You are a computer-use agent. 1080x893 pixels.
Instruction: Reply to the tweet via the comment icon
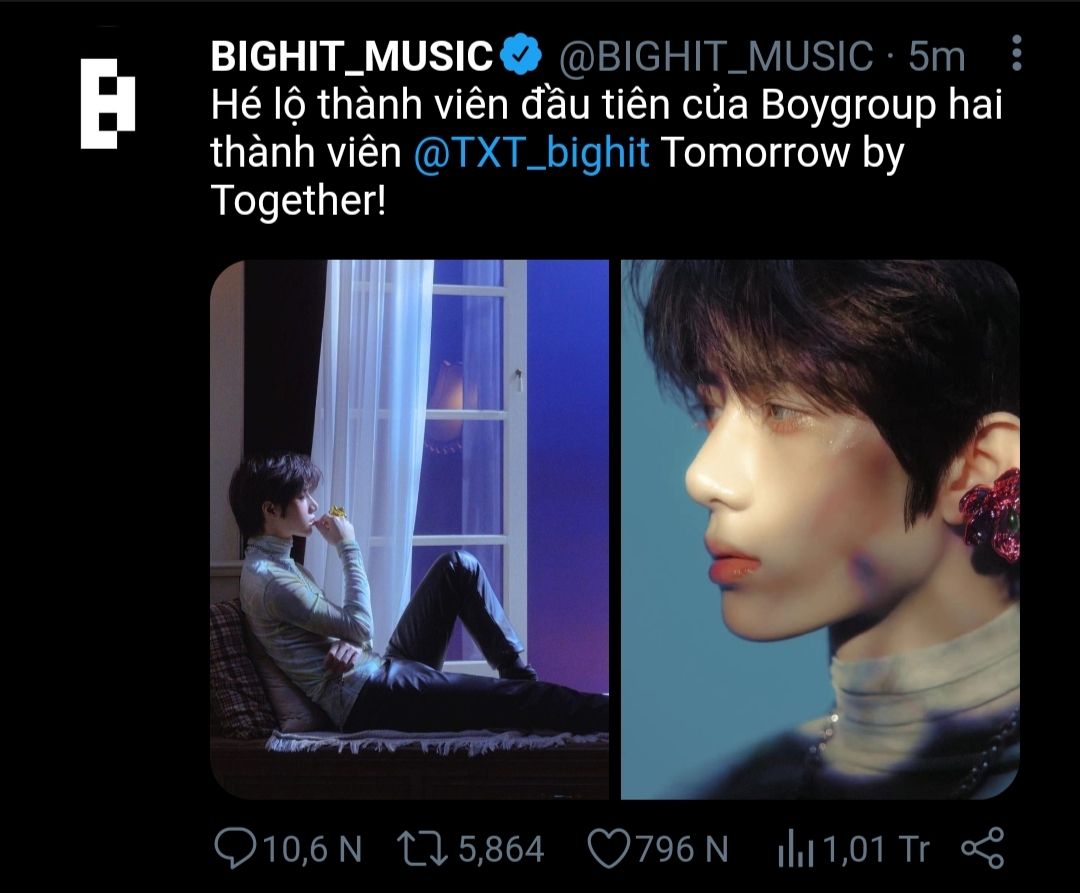coord(236,848)
